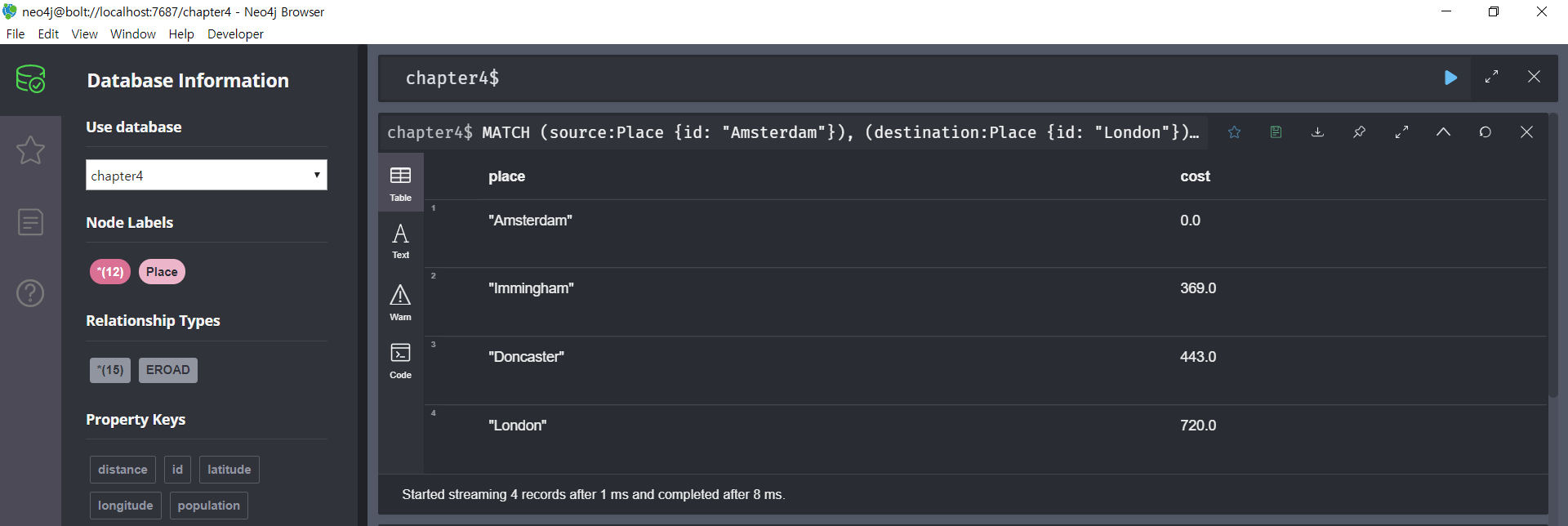This screenshot has height=526, width=1568.
Task: Select the "Doncaster" place cell
Action: click(x=526, y=357)
